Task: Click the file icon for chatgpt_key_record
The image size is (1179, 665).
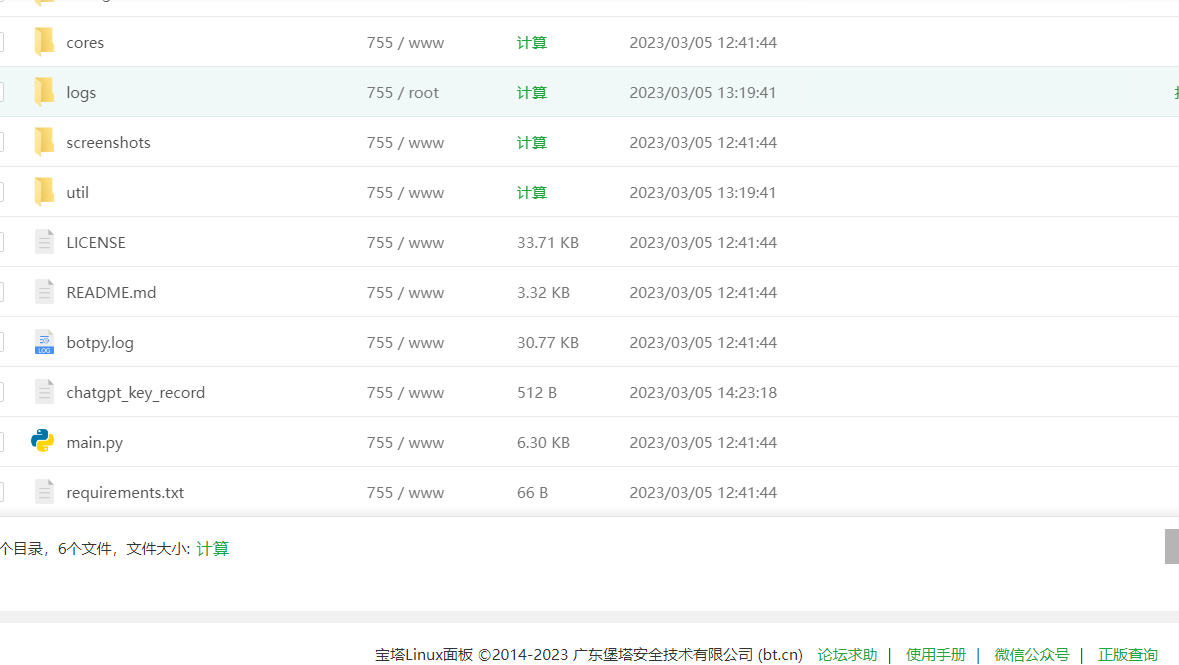Action: pos(44,391)
